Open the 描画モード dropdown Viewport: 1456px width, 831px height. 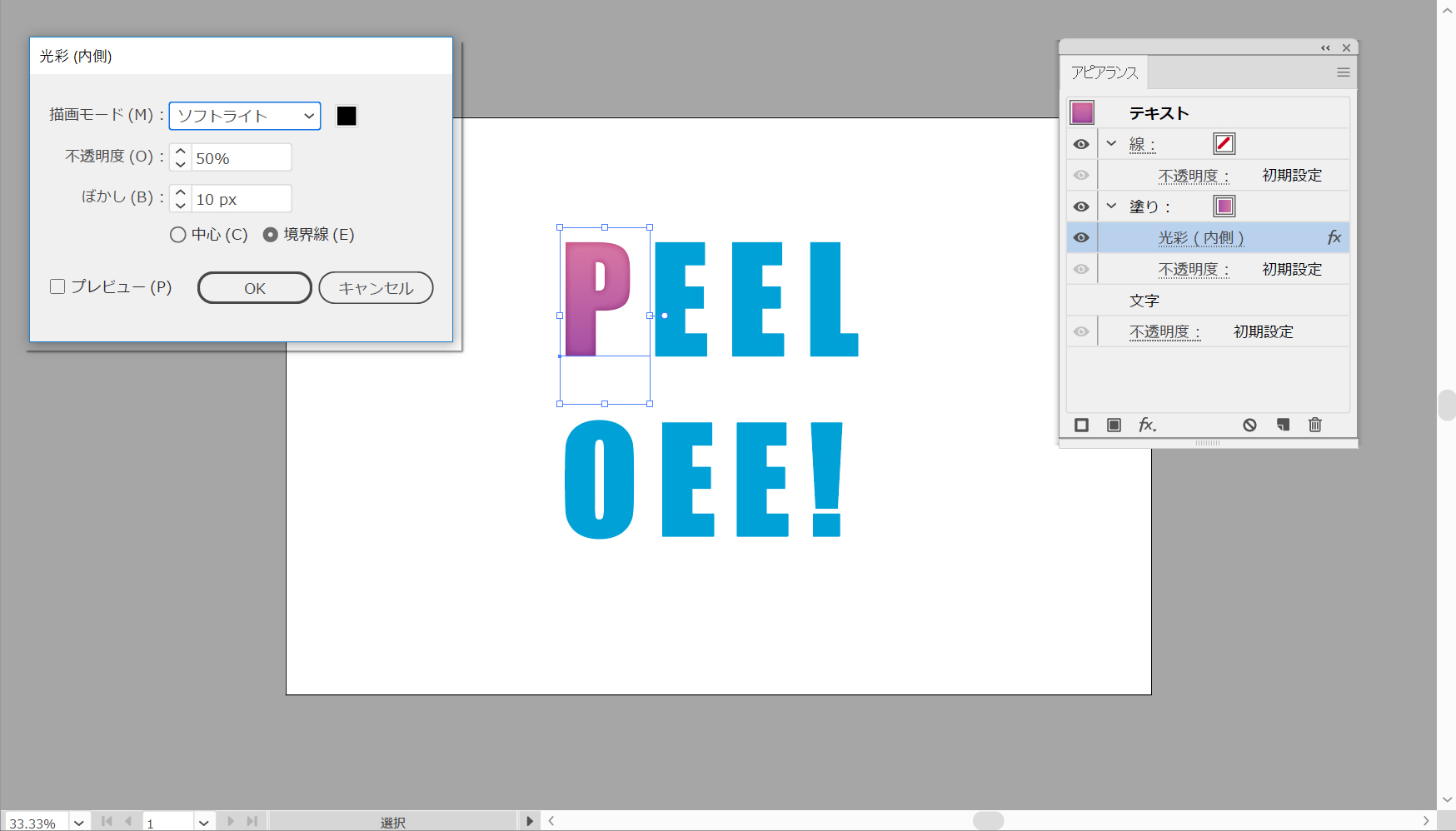pyautogui.click(x=244, y=116)
